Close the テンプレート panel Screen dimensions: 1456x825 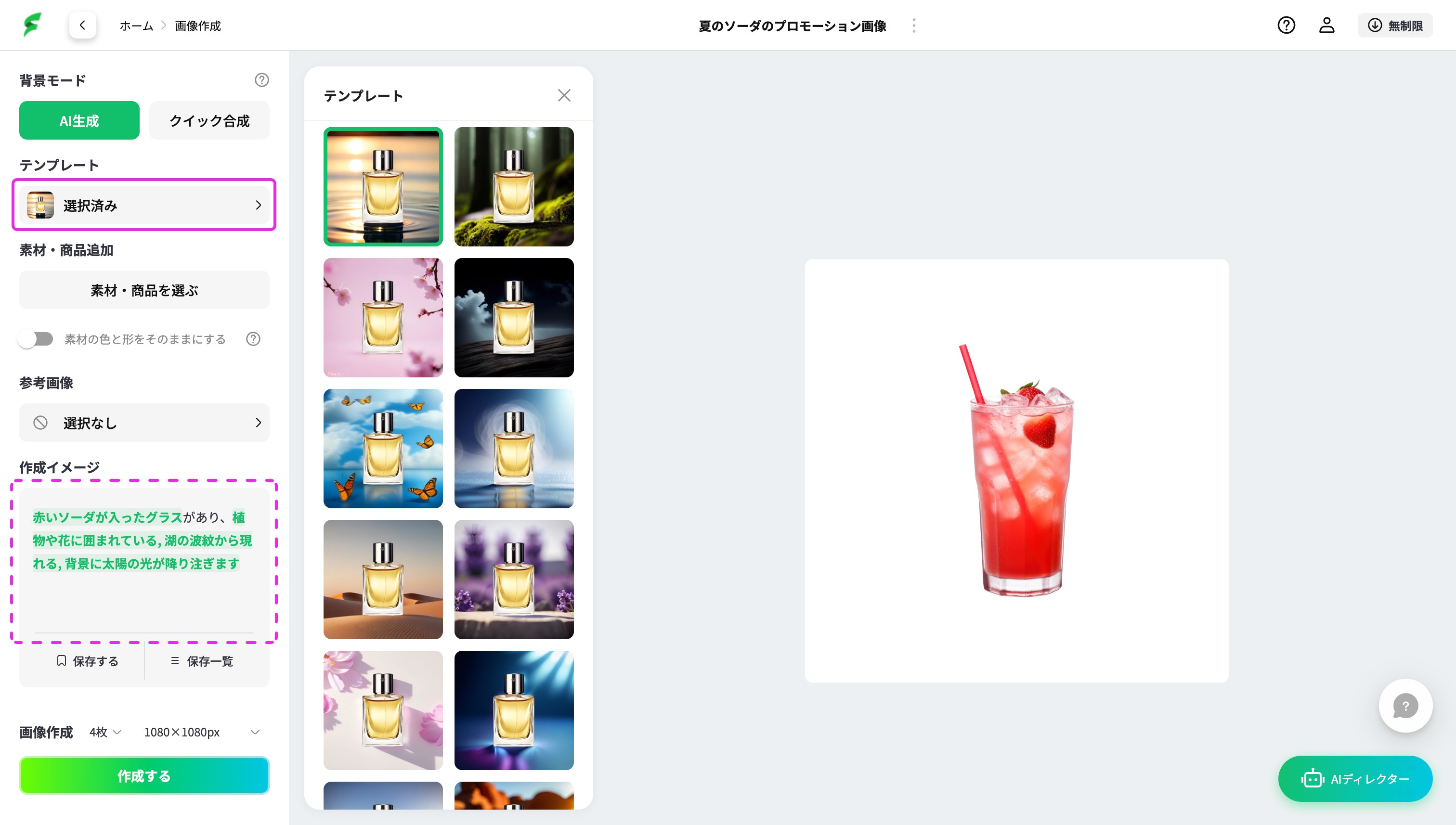563,95
